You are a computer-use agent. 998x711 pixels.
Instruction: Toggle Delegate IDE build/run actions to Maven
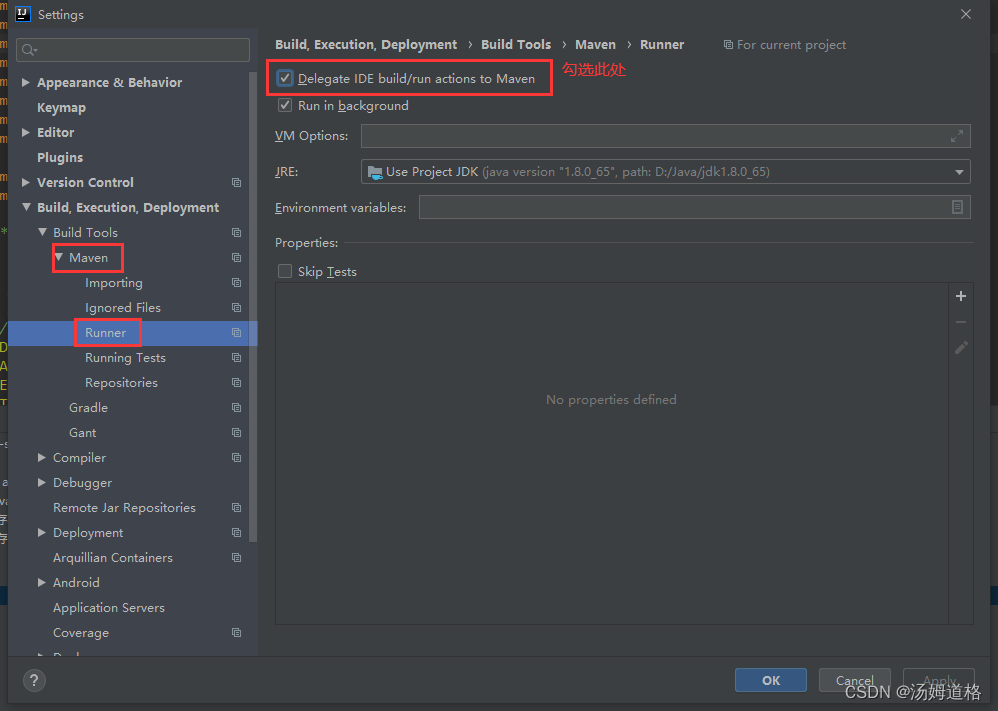(285, 78)
